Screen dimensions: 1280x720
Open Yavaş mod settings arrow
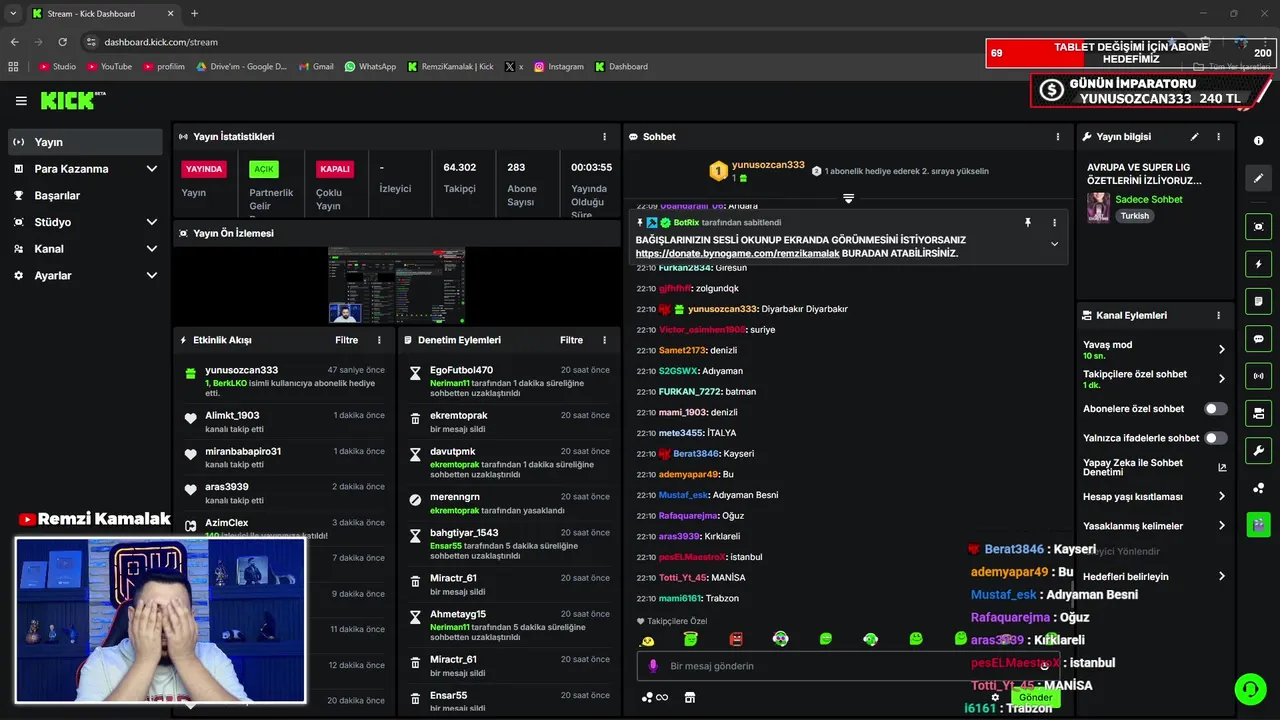[x=1221, y=349]
